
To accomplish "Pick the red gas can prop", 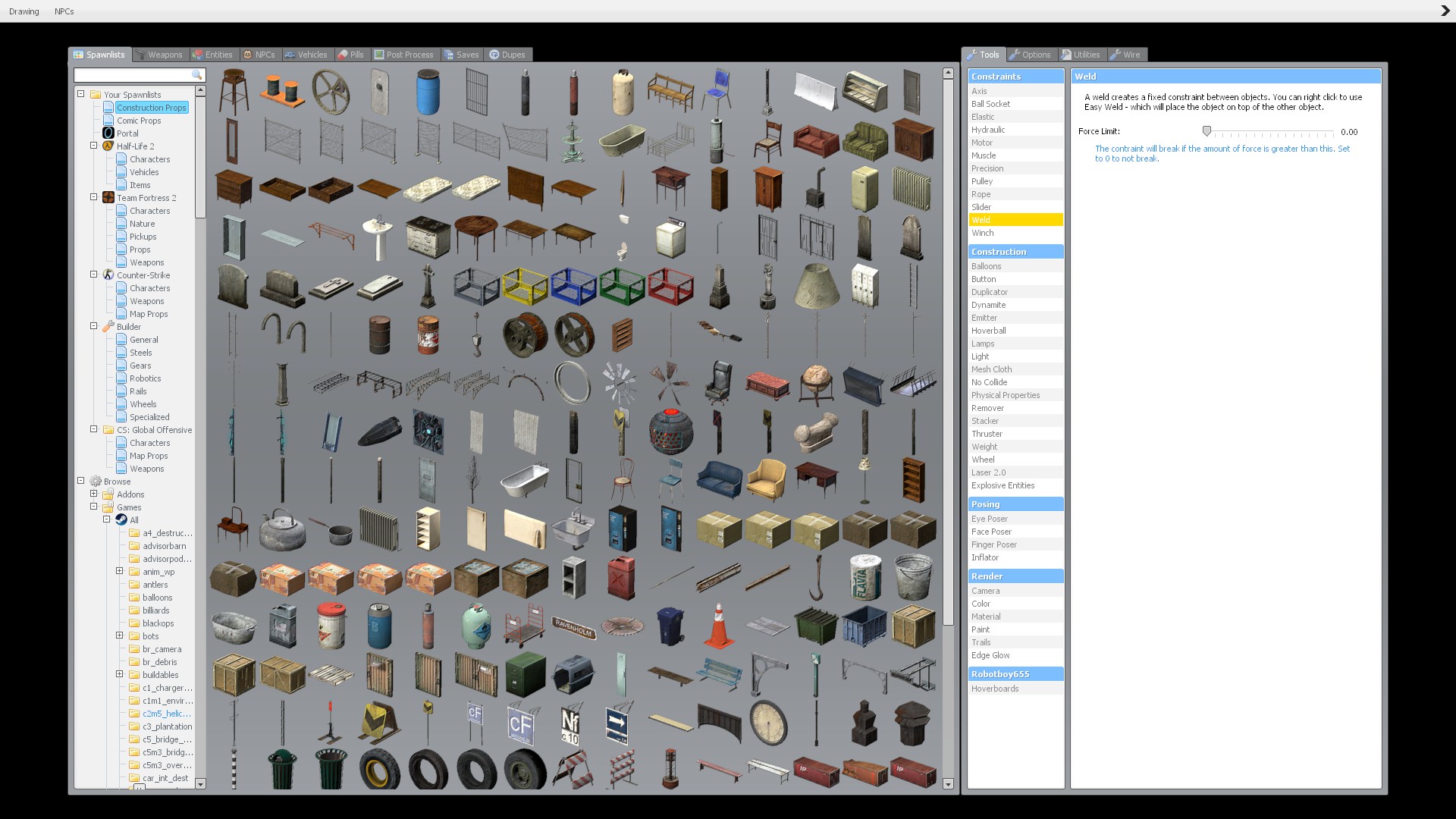I will pos(622,577).
